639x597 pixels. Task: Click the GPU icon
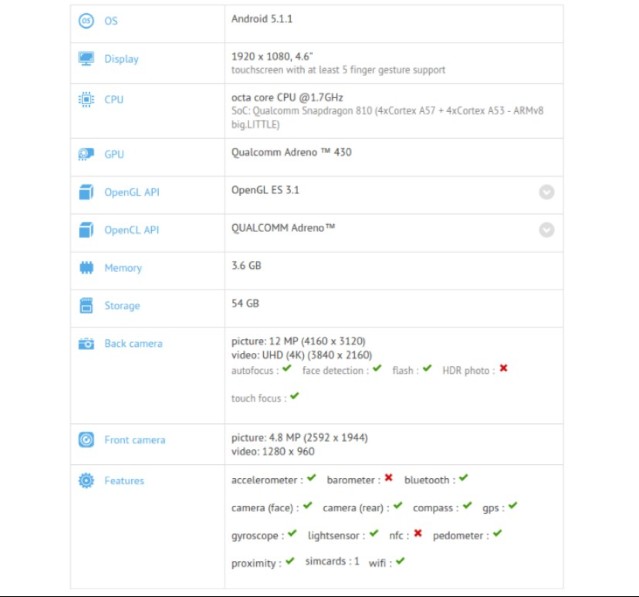pyautogui.click(x=86, y=155)
